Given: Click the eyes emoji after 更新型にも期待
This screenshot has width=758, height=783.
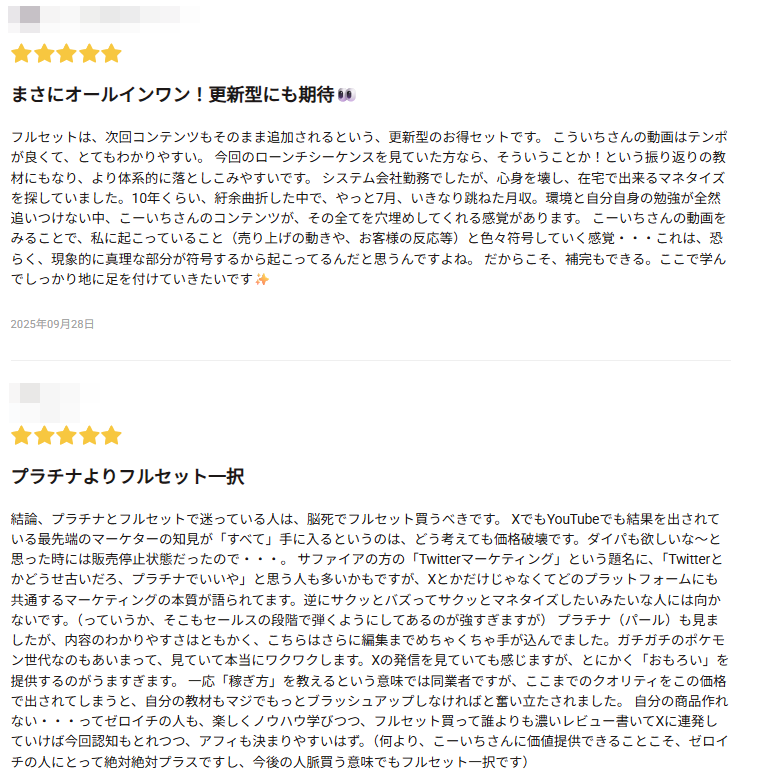Looking at the screenshot, I should 347,95.
